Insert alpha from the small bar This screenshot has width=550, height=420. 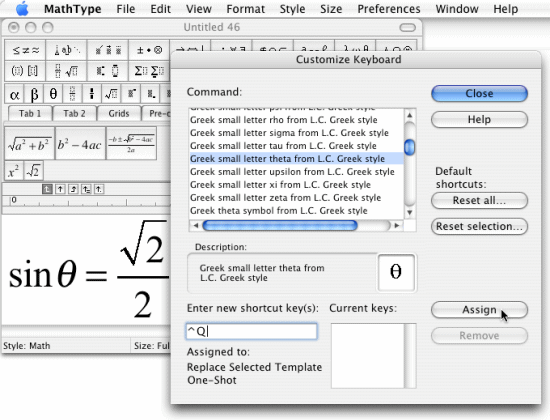[14, 94]
